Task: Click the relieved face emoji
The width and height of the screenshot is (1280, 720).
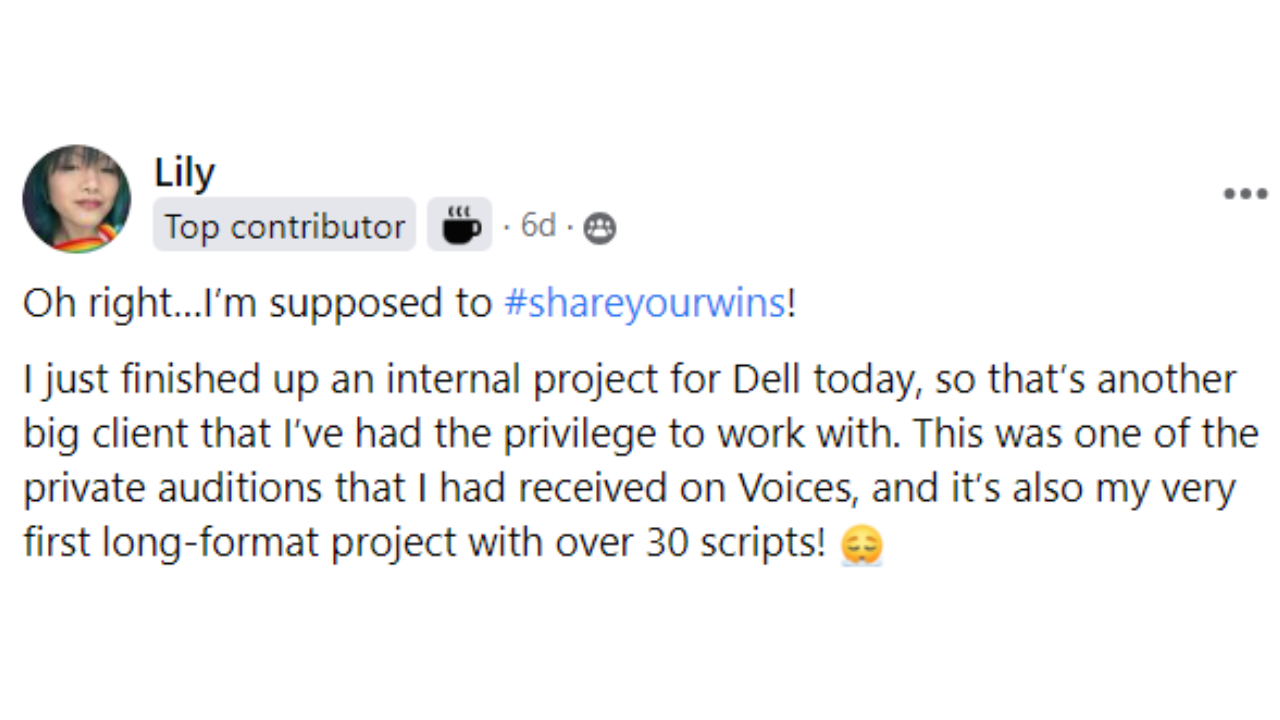Action: click(x=861, y=545)
